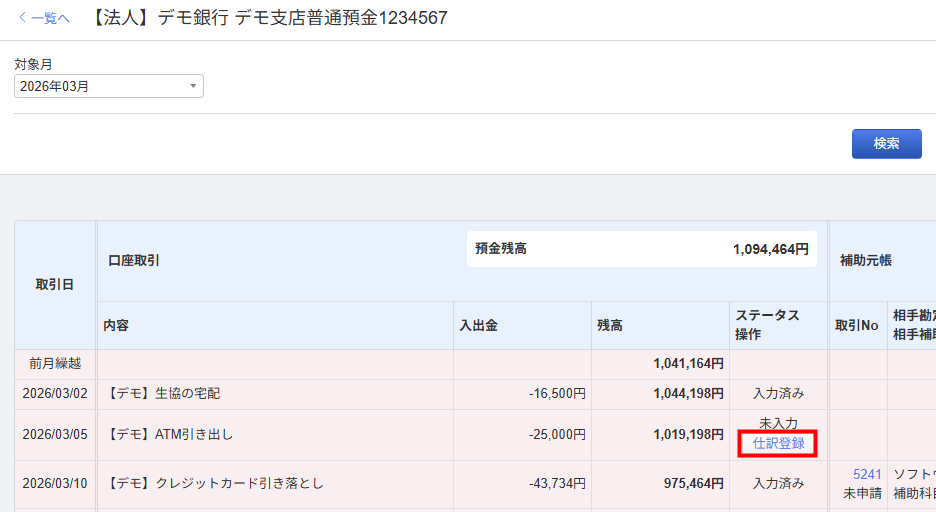Open transaction number 5241 link
Image resolution: width=936 pixels, height=512 pixels.
pyautogui.click(x=867, y=474)
